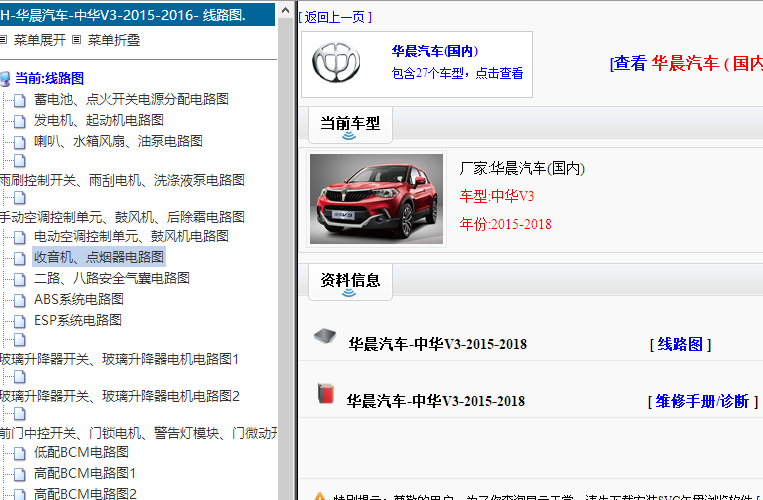Screen dimensions: 763x500
Task: Click the 菜单展开 expand-all icon
Action: (3, 40)
